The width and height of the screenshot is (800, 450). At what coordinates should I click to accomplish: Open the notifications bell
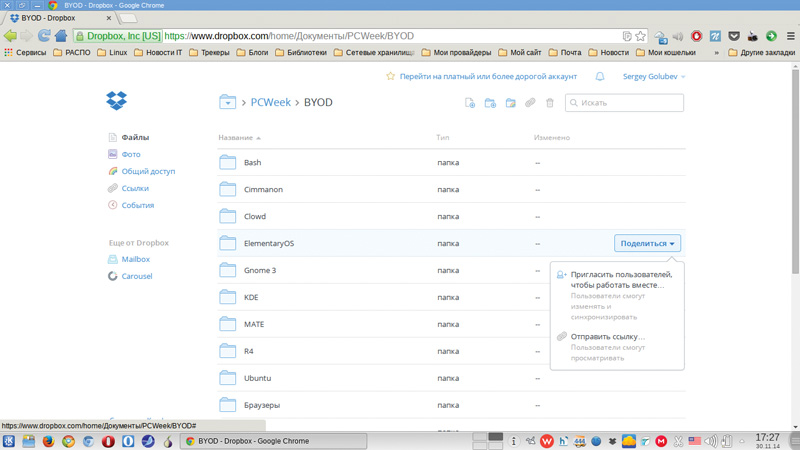pyautogui.click(x=600, y=77)
